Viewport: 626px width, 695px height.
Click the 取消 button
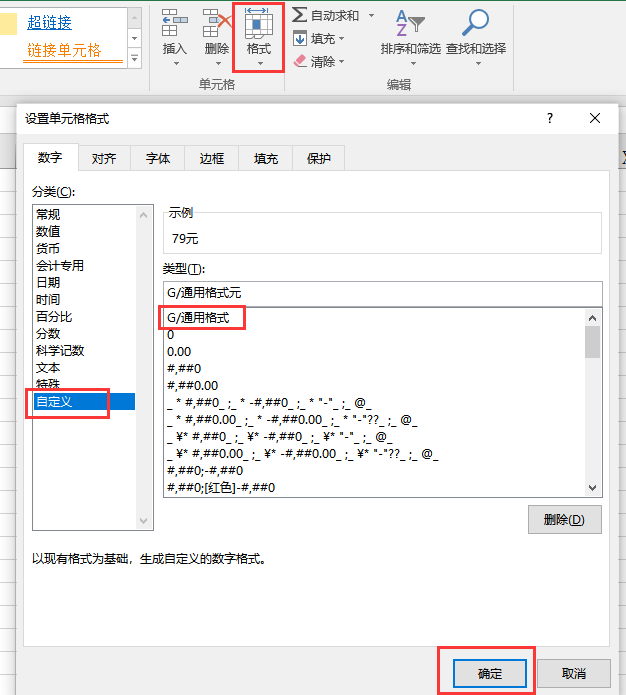[x=574, y=674]
